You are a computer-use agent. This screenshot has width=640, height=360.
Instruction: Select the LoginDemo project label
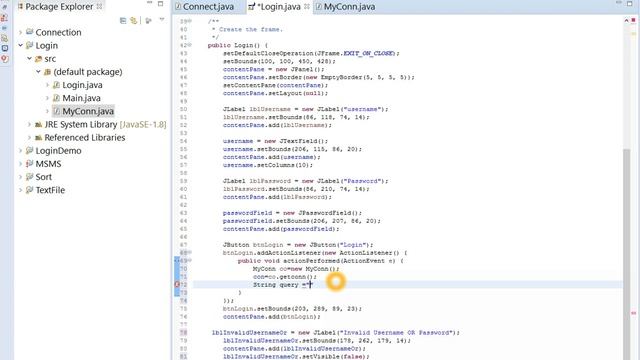pyautogui.click(x=58, y=151)
